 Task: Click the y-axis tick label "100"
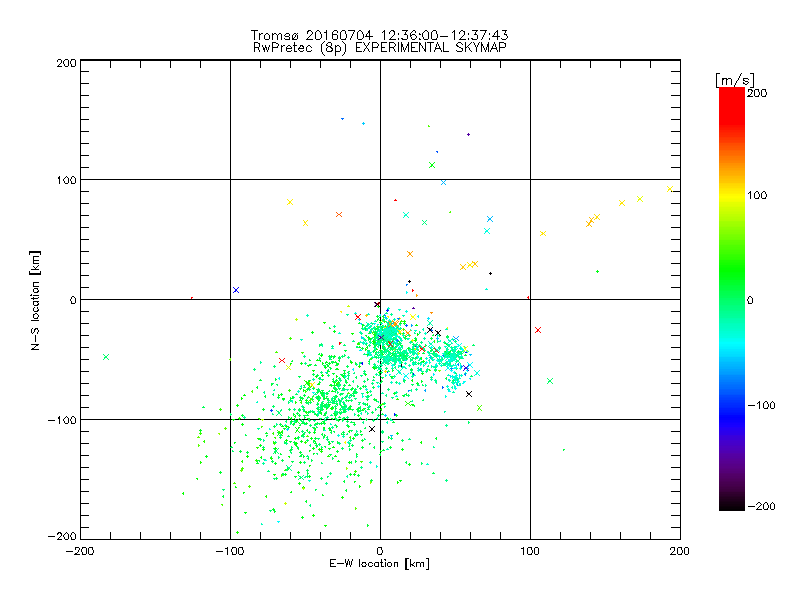(x=67, y=180)
